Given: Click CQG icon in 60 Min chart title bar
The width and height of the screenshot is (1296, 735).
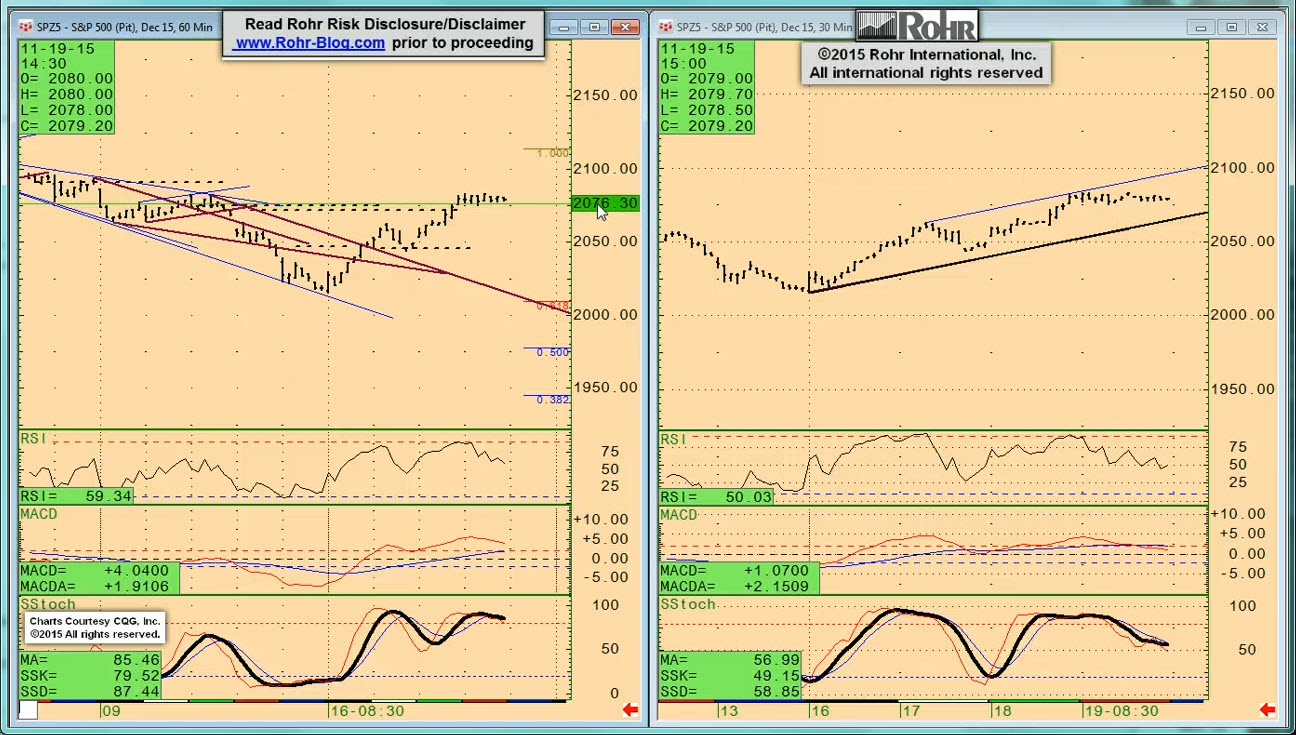Looking at the screenshot, I should tap(26, 27).
